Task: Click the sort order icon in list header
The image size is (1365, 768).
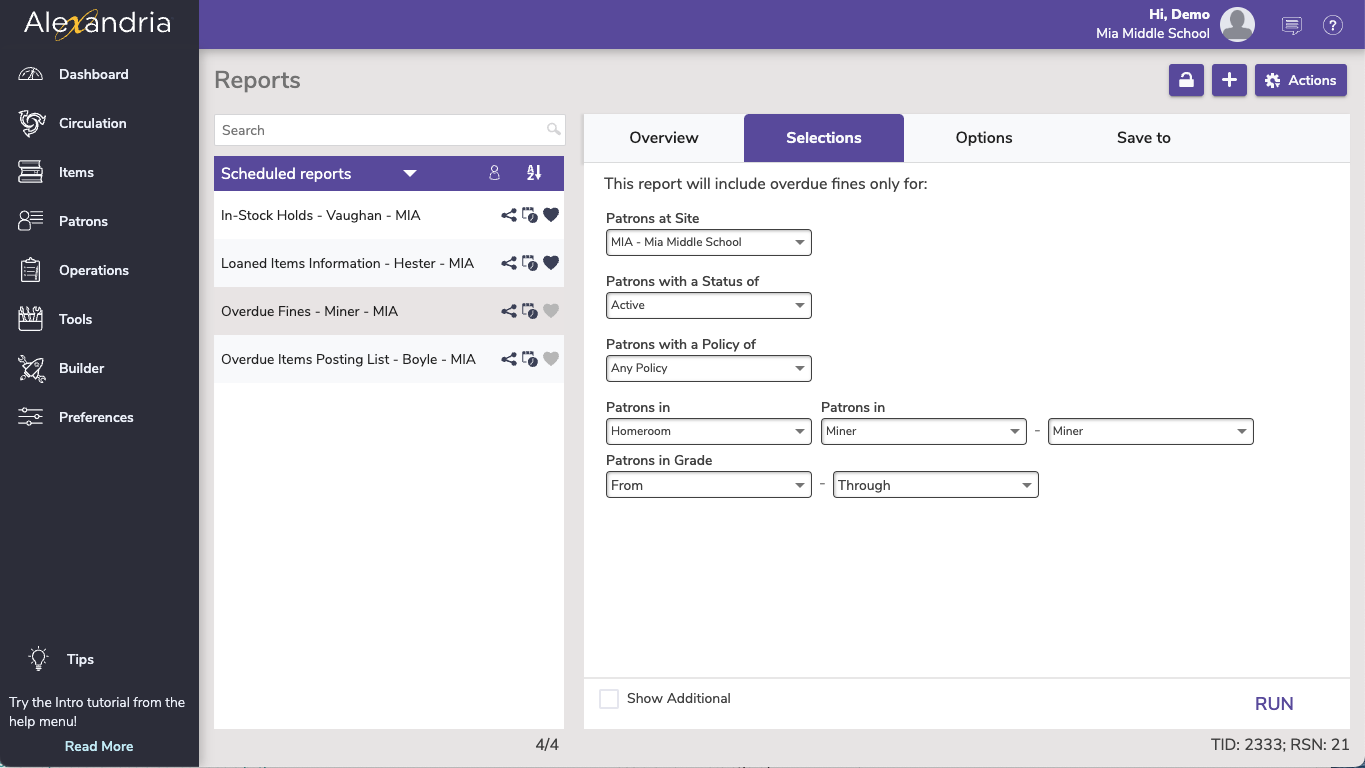Action: coord(534,173)
